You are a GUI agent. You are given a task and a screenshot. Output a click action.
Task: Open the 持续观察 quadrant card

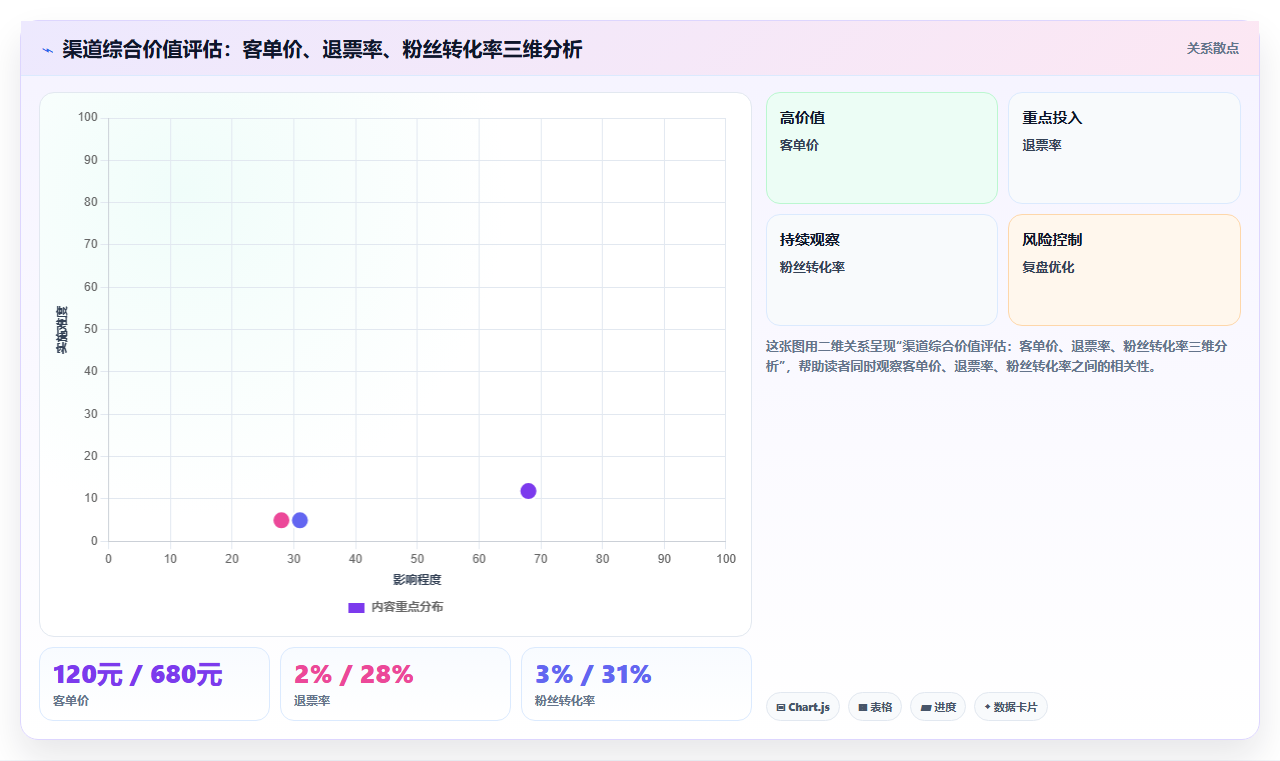point(882,270)
